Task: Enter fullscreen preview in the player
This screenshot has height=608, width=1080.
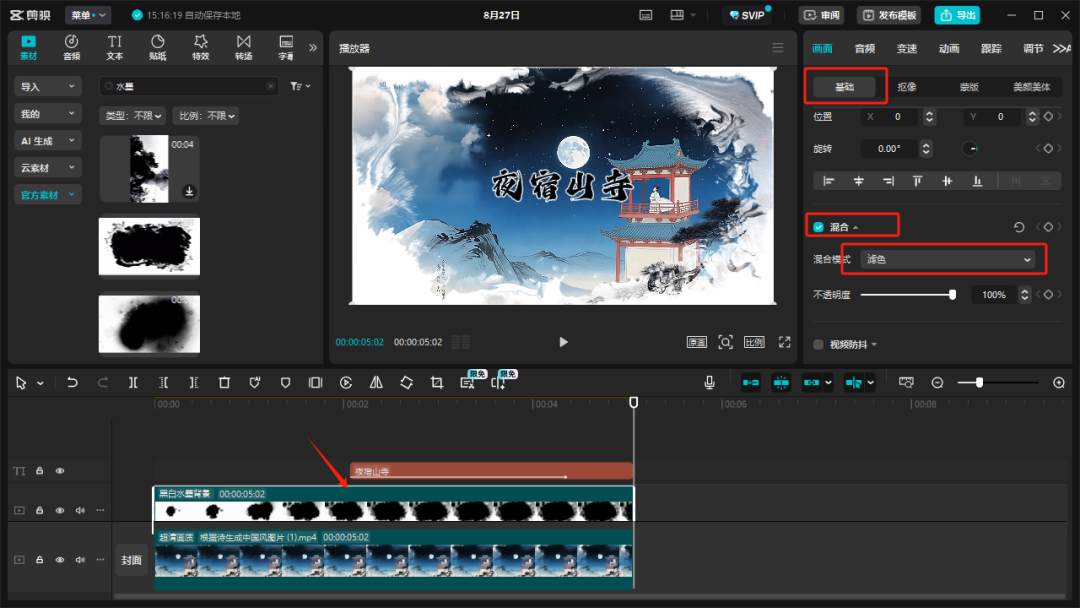Action: 784,342
